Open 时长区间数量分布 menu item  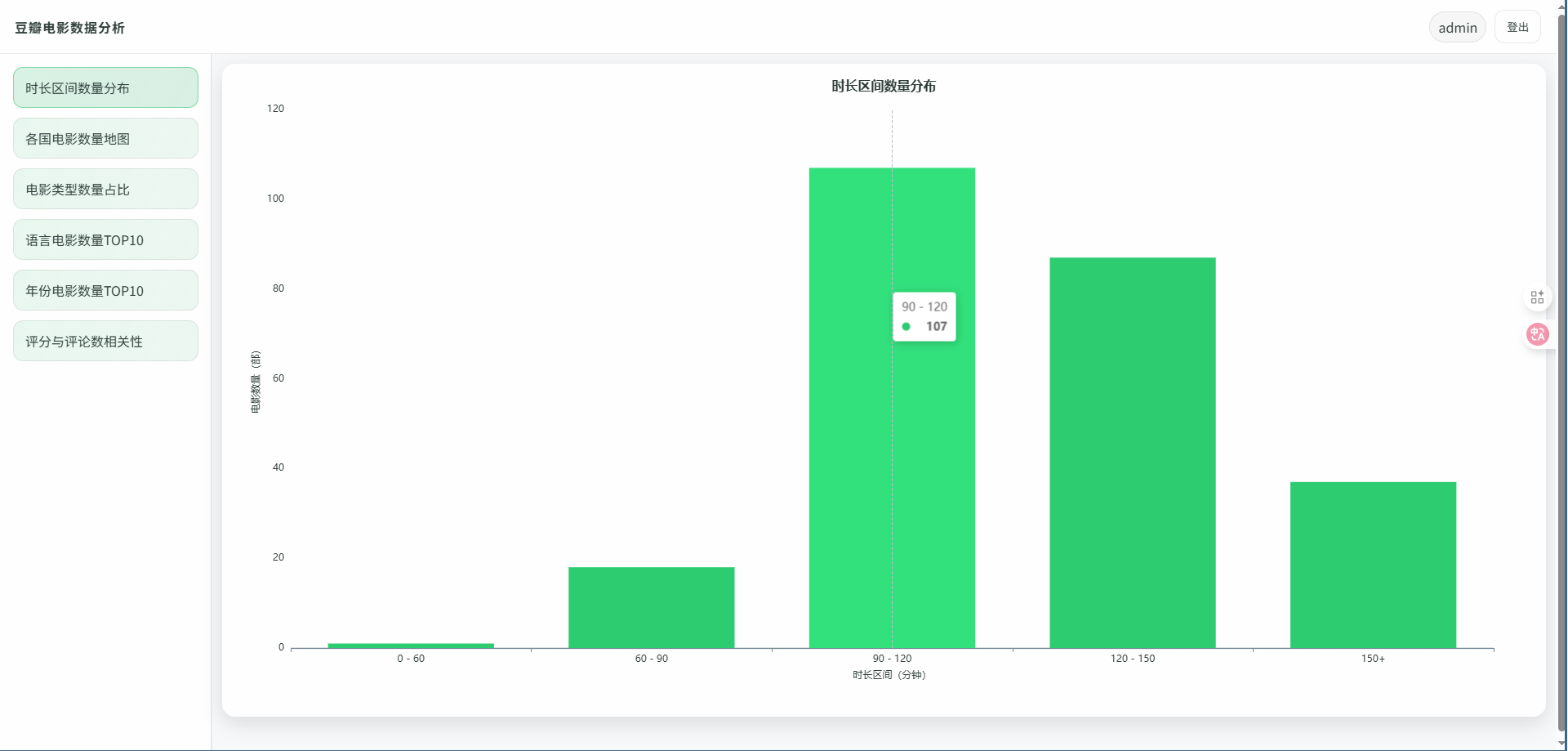click(105, 88)
